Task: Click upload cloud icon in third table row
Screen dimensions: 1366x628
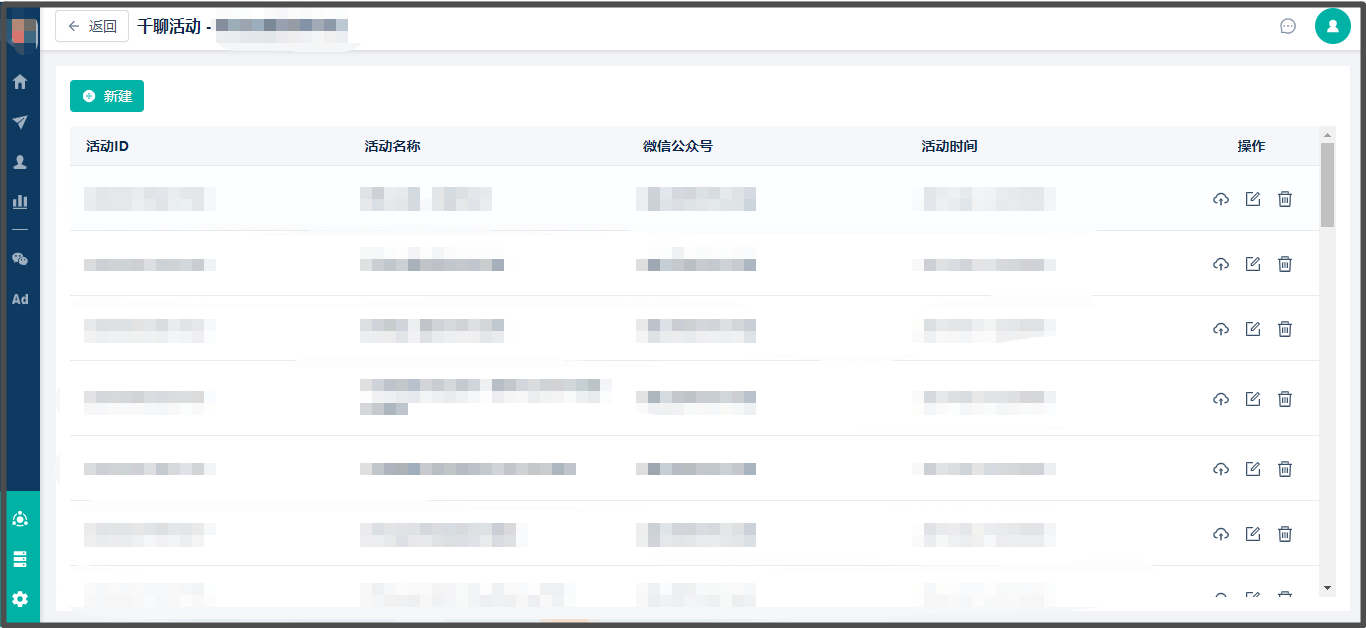Action: (x=1221, y=329)
